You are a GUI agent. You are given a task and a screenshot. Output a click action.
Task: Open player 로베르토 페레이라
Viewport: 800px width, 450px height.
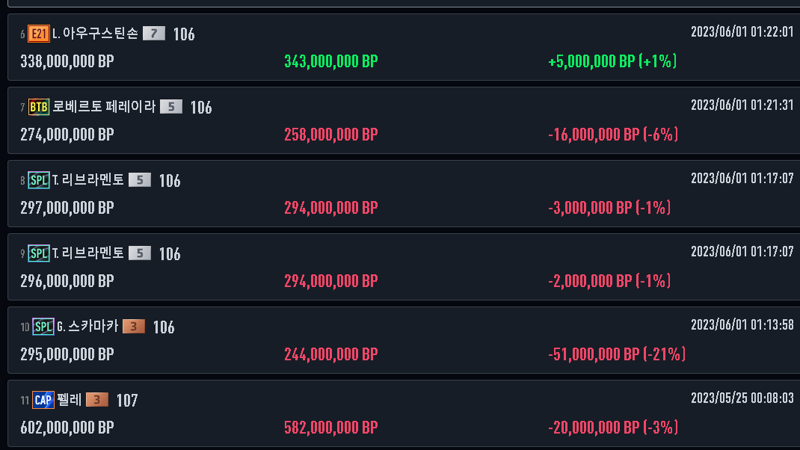click(x=104, y=107)
